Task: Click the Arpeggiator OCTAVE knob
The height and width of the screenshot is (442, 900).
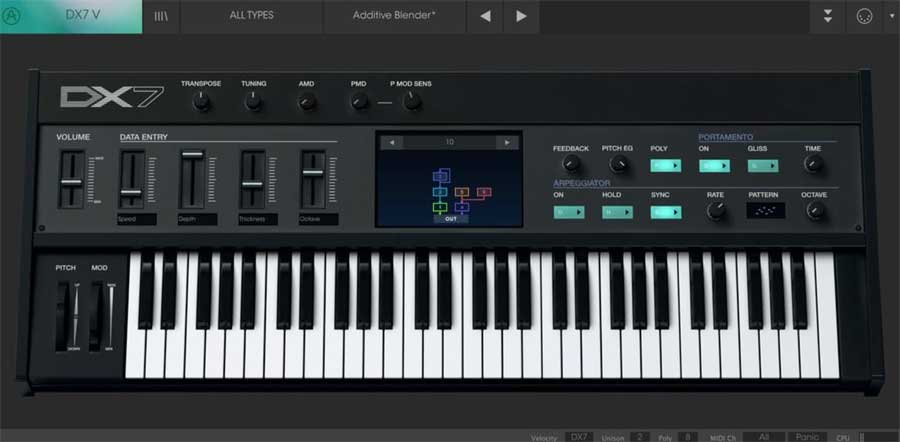Action: [x=815, y=211]
